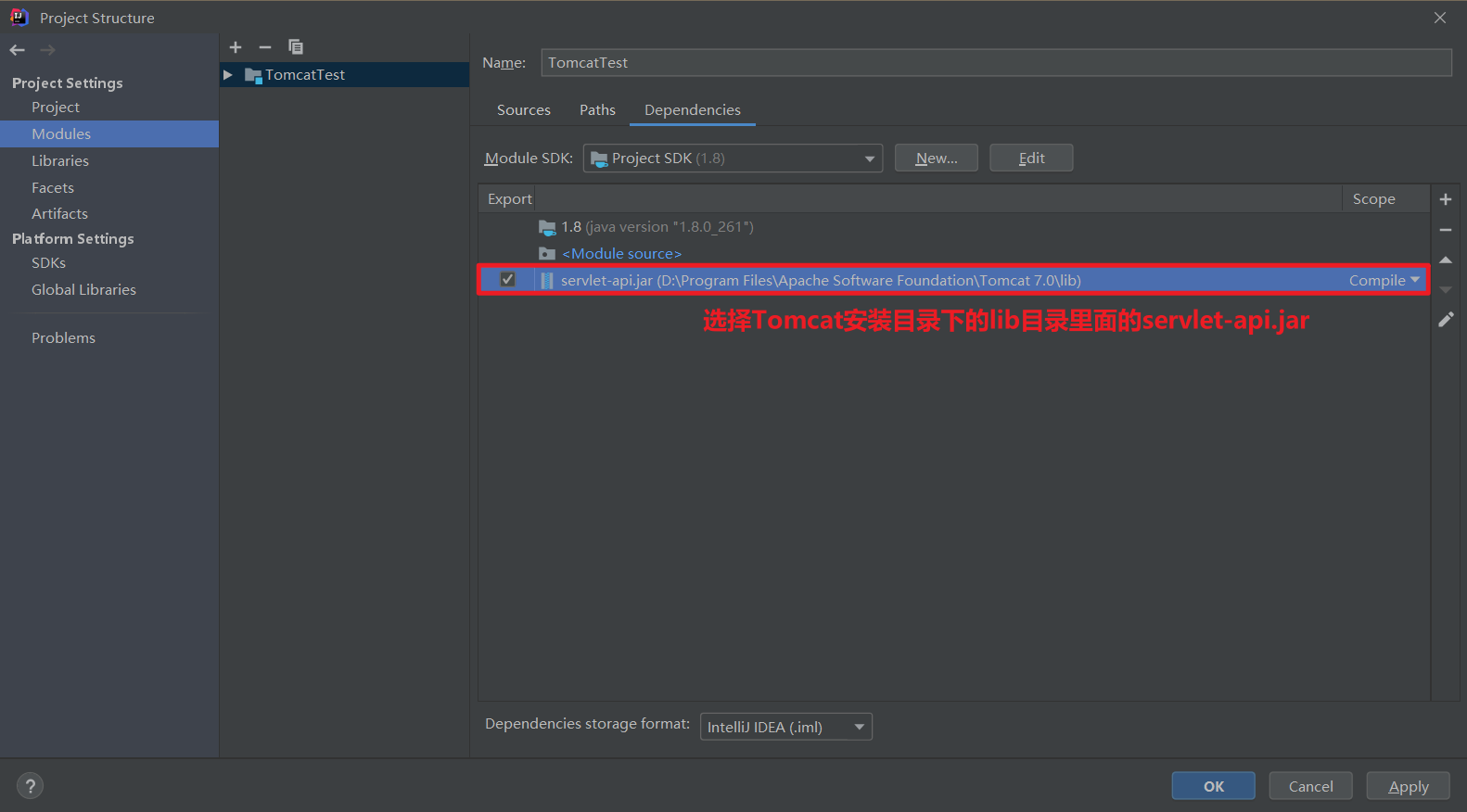1467x812 pixels.
Task: Click the forward navigation arrow
Action: pos(47,50)
